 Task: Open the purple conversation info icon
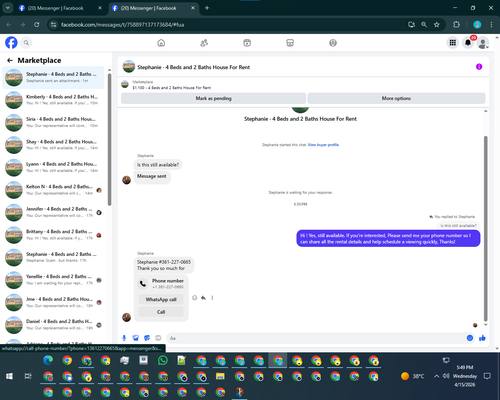[479, 67]
